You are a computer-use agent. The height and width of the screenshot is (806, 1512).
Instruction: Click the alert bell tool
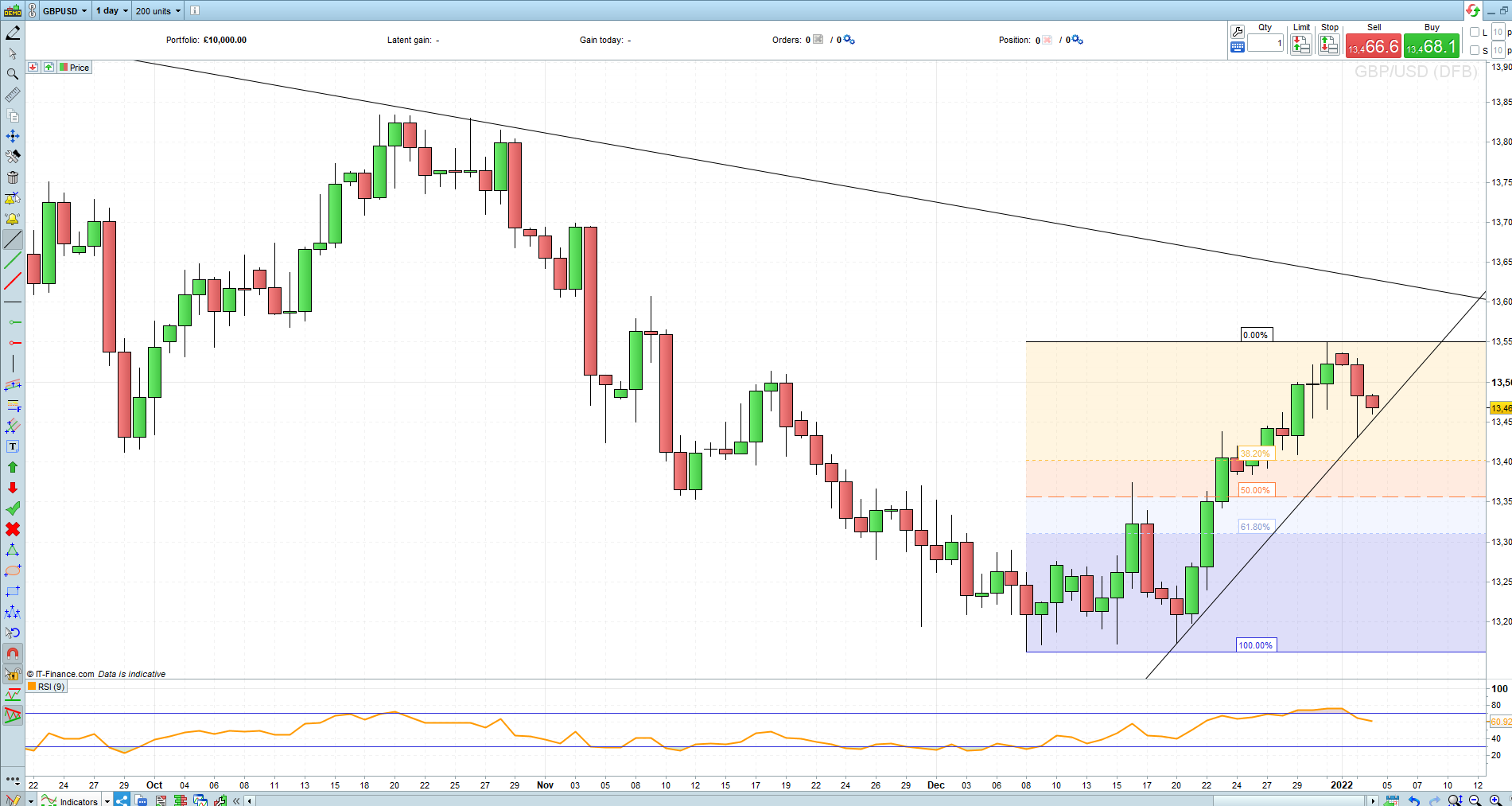coord(13,219)
